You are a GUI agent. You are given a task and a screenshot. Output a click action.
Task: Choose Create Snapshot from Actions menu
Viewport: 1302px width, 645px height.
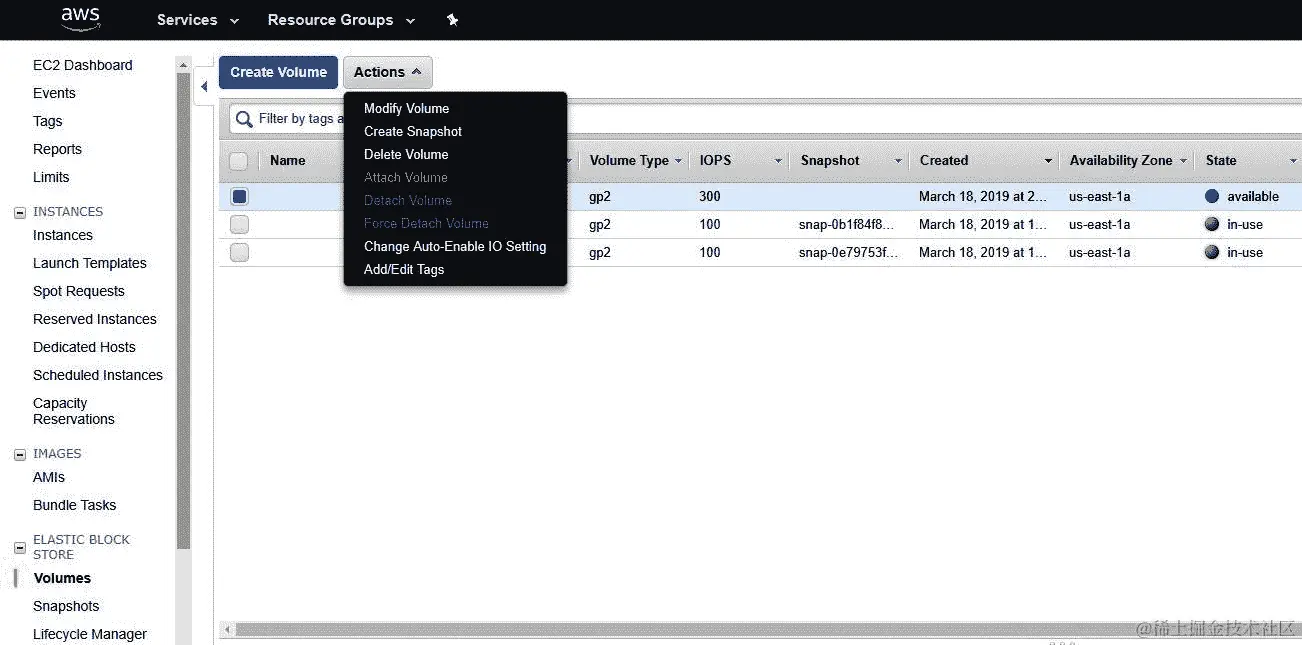413,131
